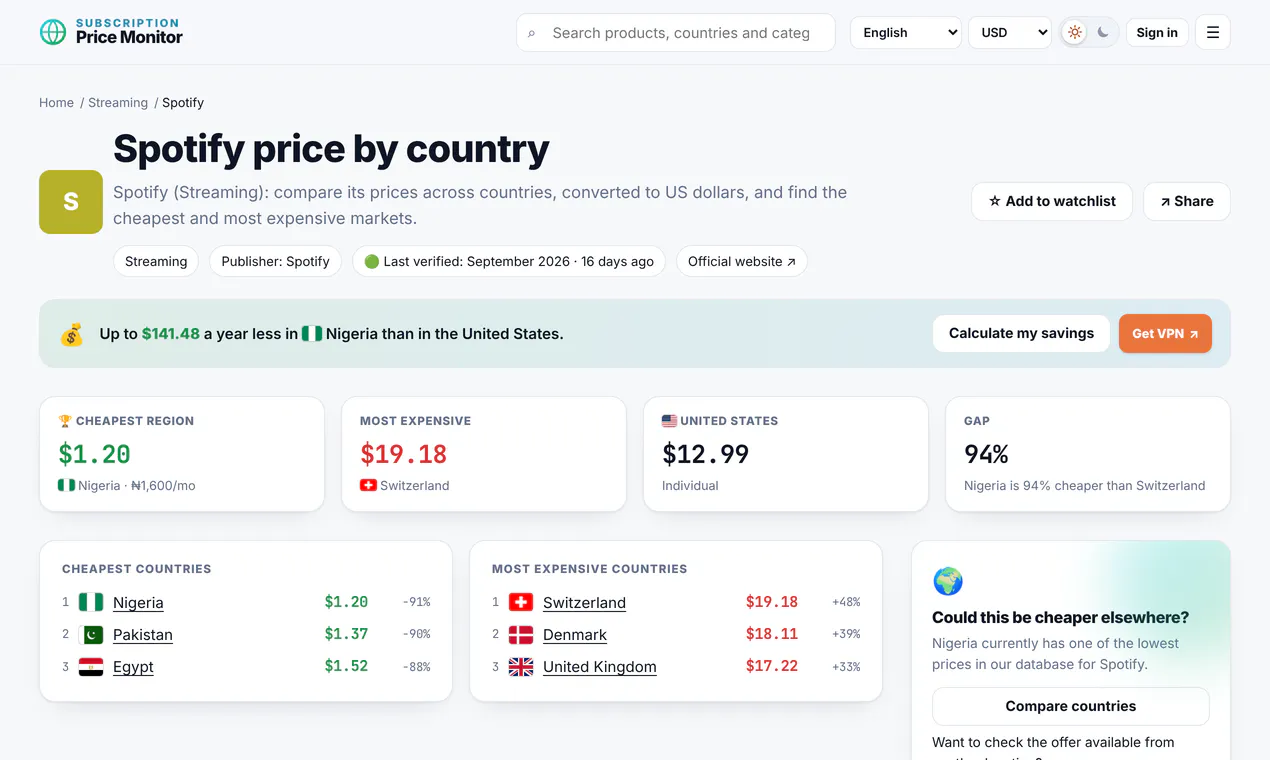Image resolution: width=1270 pixels, height=760 pixels.
Task: Open Nigeria country link
Action: click(138, 602)
